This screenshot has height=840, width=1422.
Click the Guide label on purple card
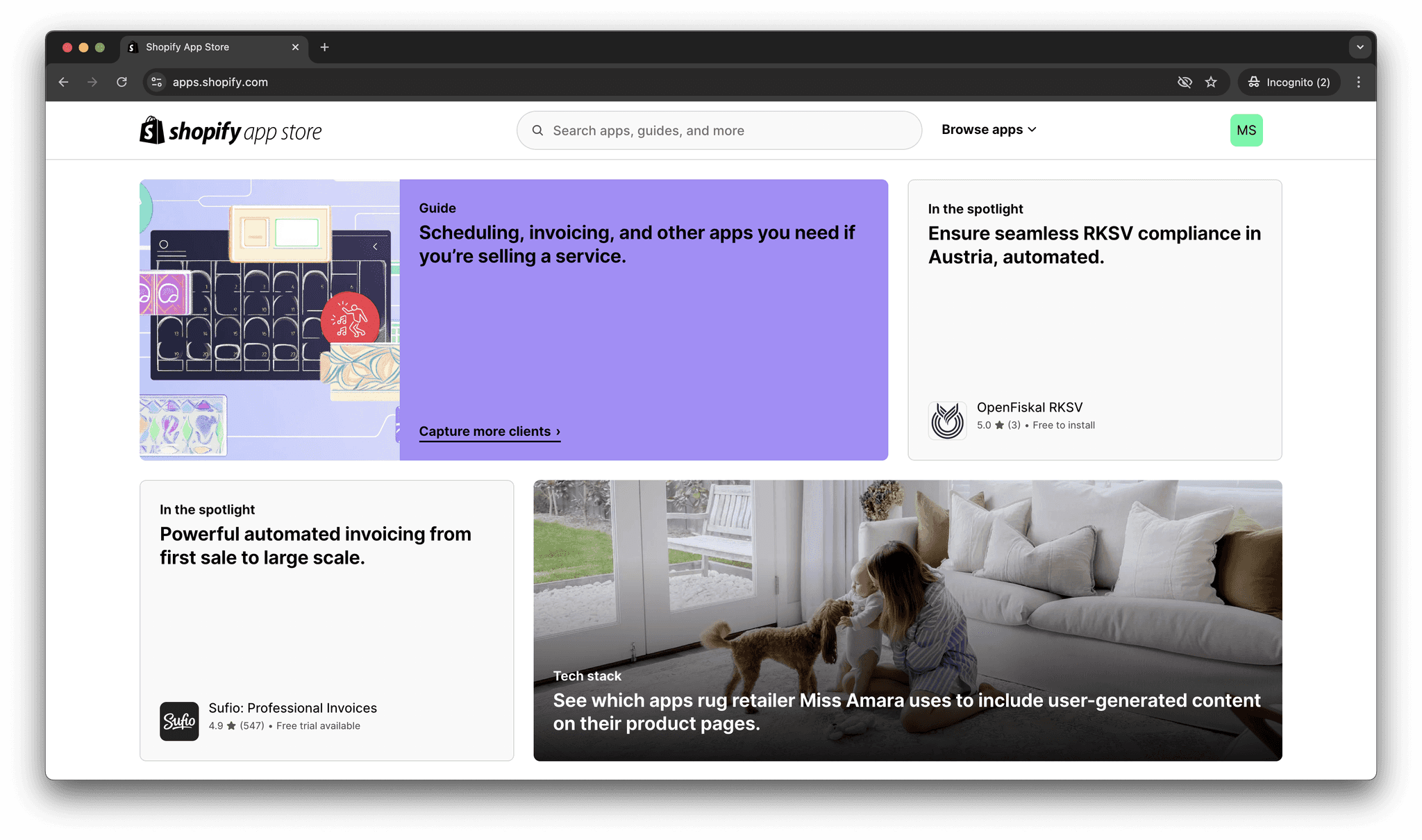437,208
